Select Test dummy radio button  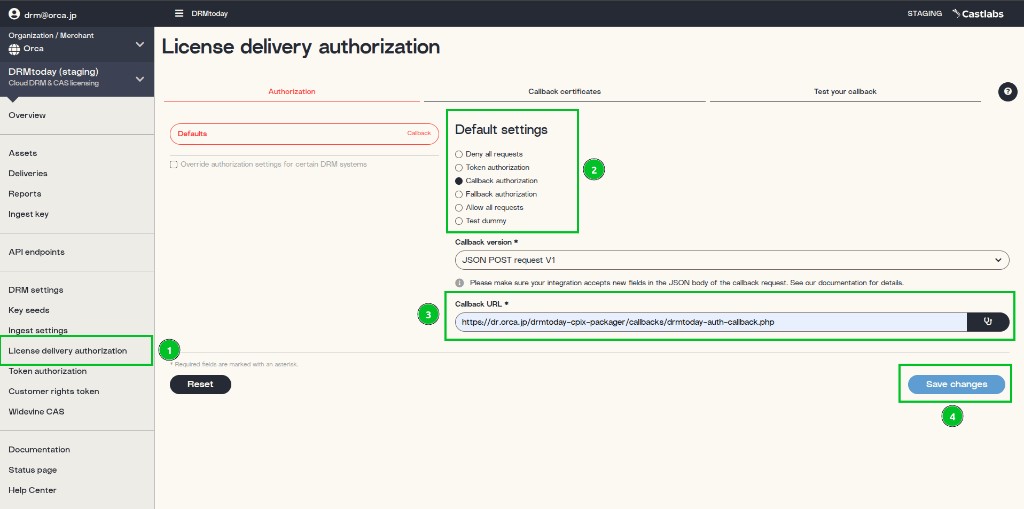(x=458, y=221)
